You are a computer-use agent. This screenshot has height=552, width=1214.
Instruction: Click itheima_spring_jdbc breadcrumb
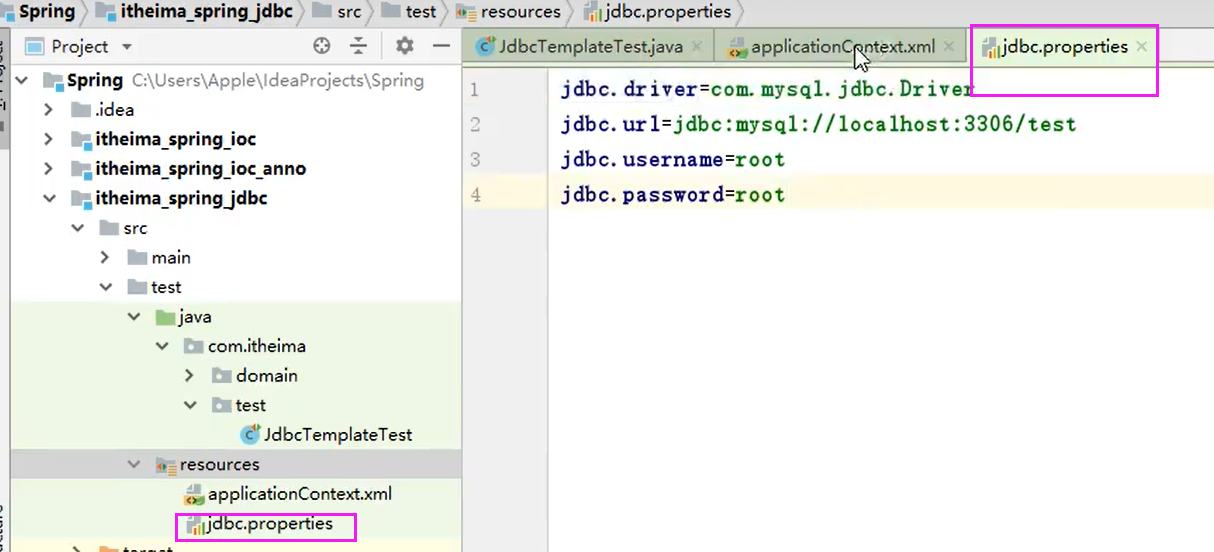click(207, 12)
